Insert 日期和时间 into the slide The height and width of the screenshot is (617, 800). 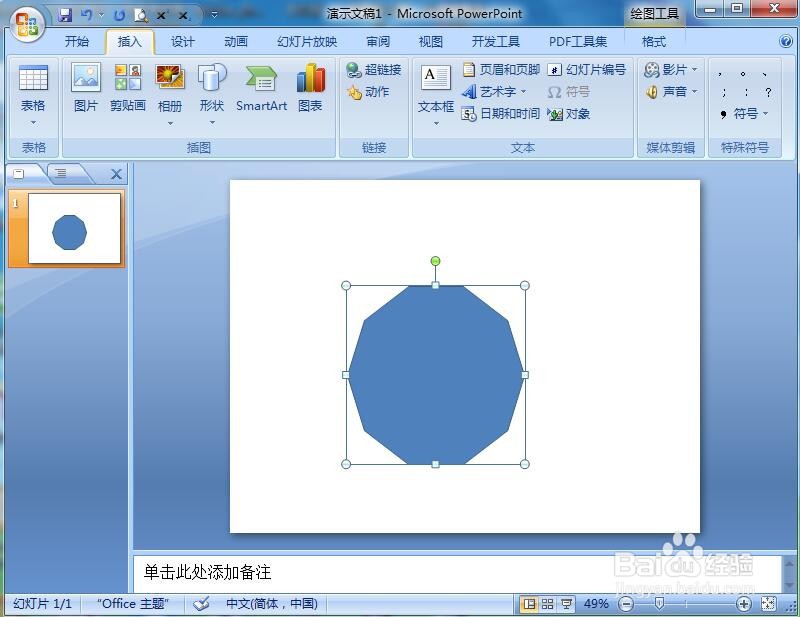point(500,114)
